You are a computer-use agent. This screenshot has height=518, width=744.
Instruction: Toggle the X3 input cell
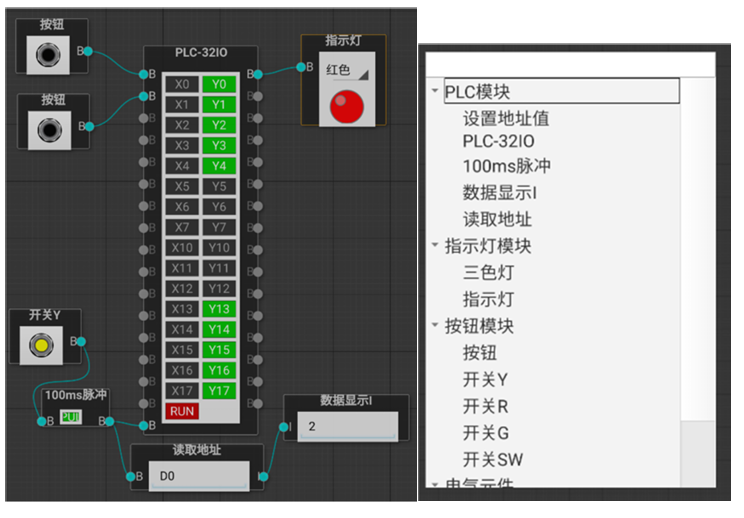[182, 146]
